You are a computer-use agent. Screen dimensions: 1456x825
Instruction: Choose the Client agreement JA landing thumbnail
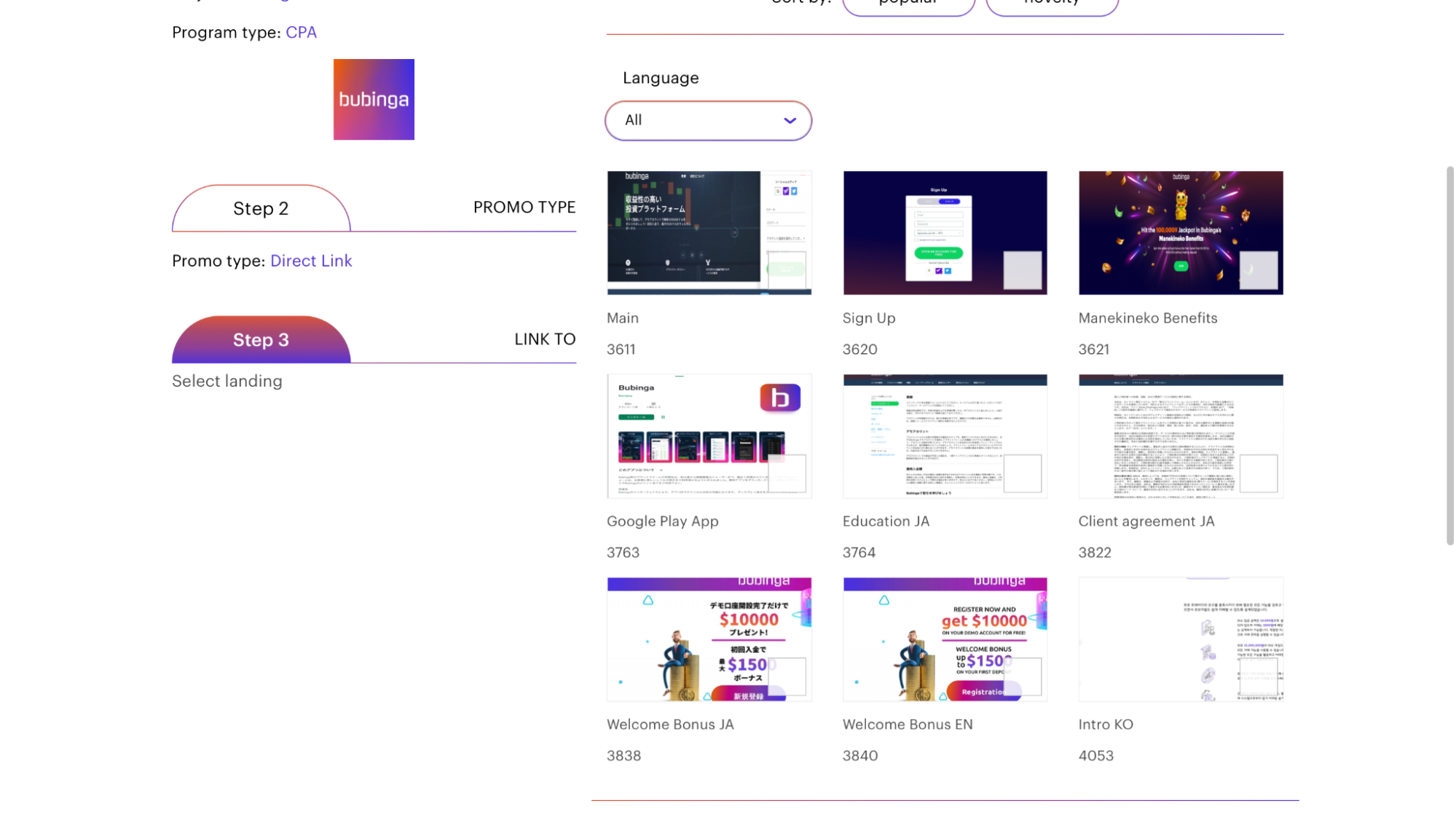[x=1181, y=436]
